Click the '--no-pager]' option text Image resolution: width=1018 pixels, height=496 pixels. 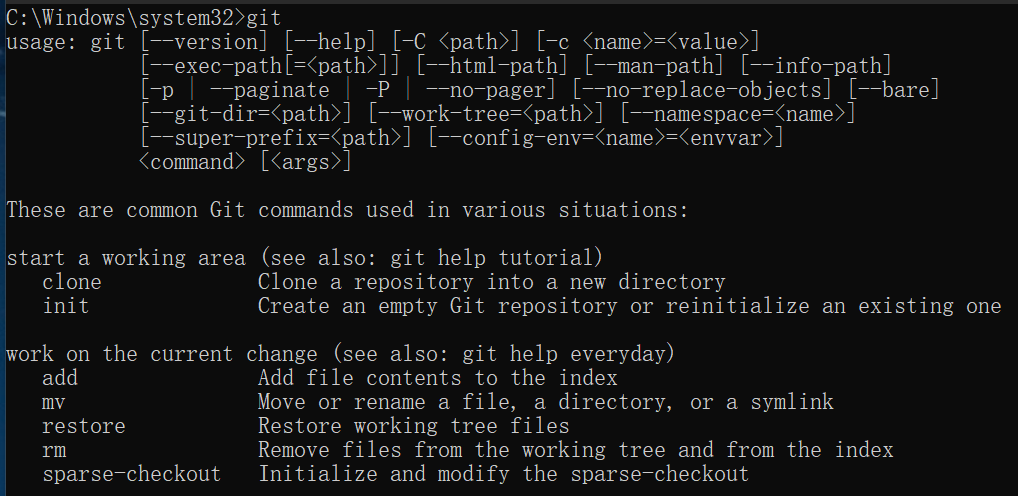492,90
